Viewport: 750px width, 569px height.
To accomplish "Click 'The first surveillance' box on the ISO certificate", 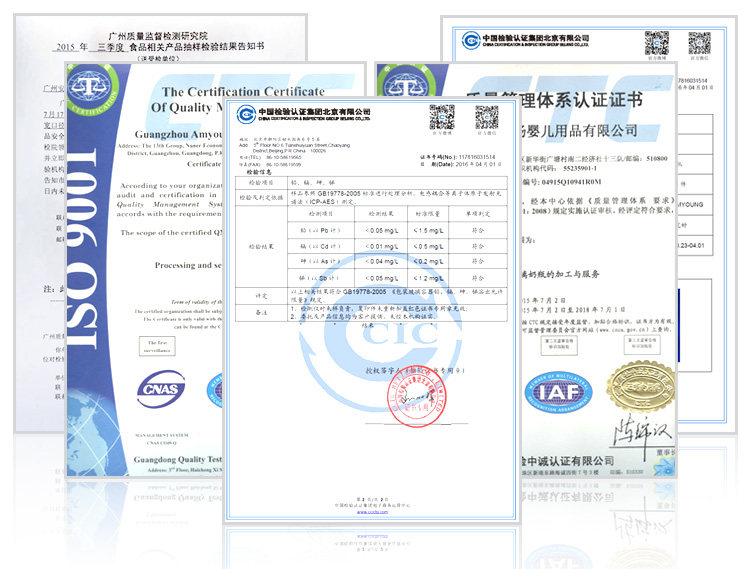I will [x=157, y=346].
